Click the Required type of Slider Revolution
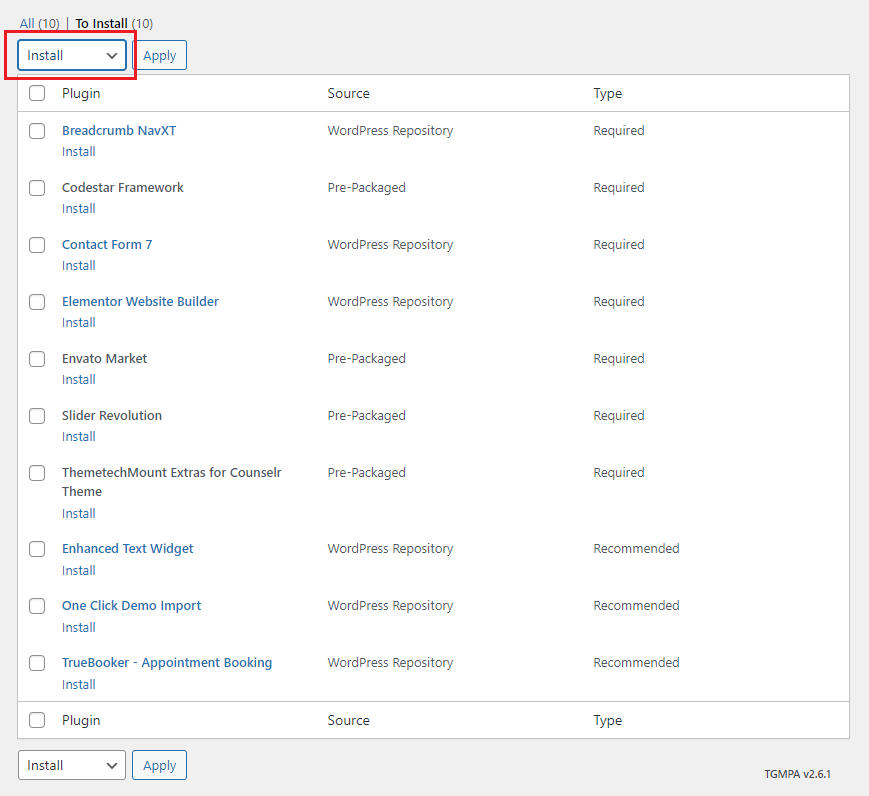 coord(619,416)
